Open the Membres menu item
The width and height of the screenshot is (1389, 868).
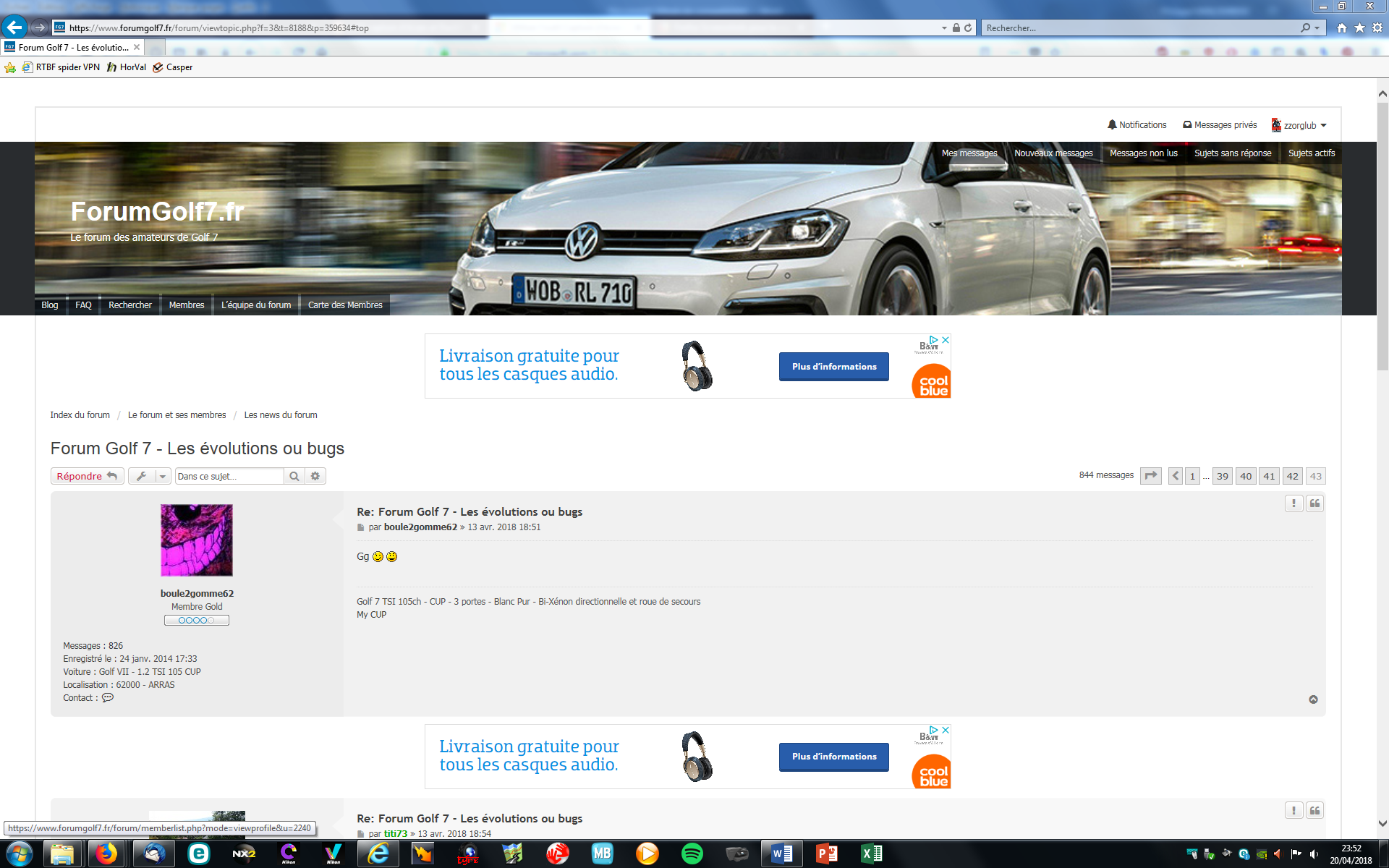click(187, 305)
